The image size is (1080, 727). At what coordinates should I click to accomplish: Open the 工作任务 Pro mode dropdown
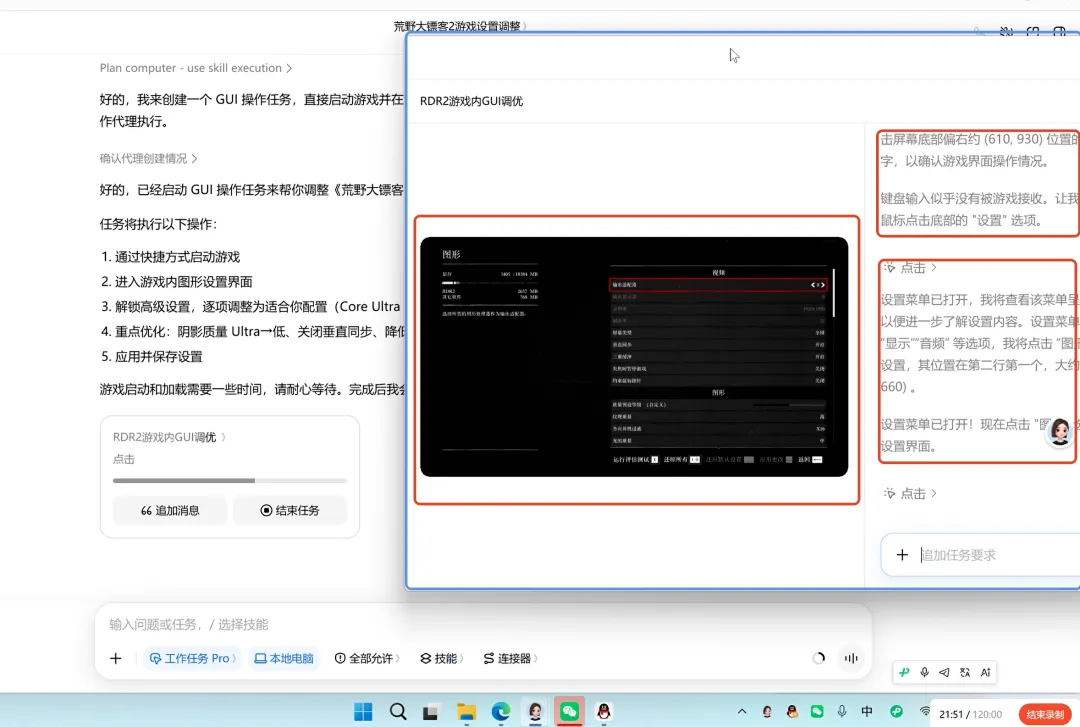coord(192,658)
